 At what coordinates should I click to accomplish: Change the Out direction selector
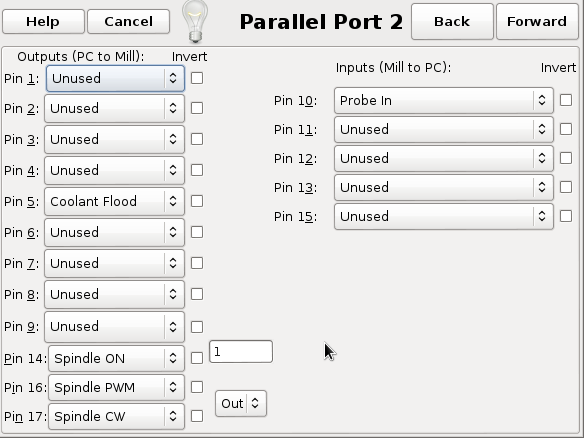[x=241, y=403]
